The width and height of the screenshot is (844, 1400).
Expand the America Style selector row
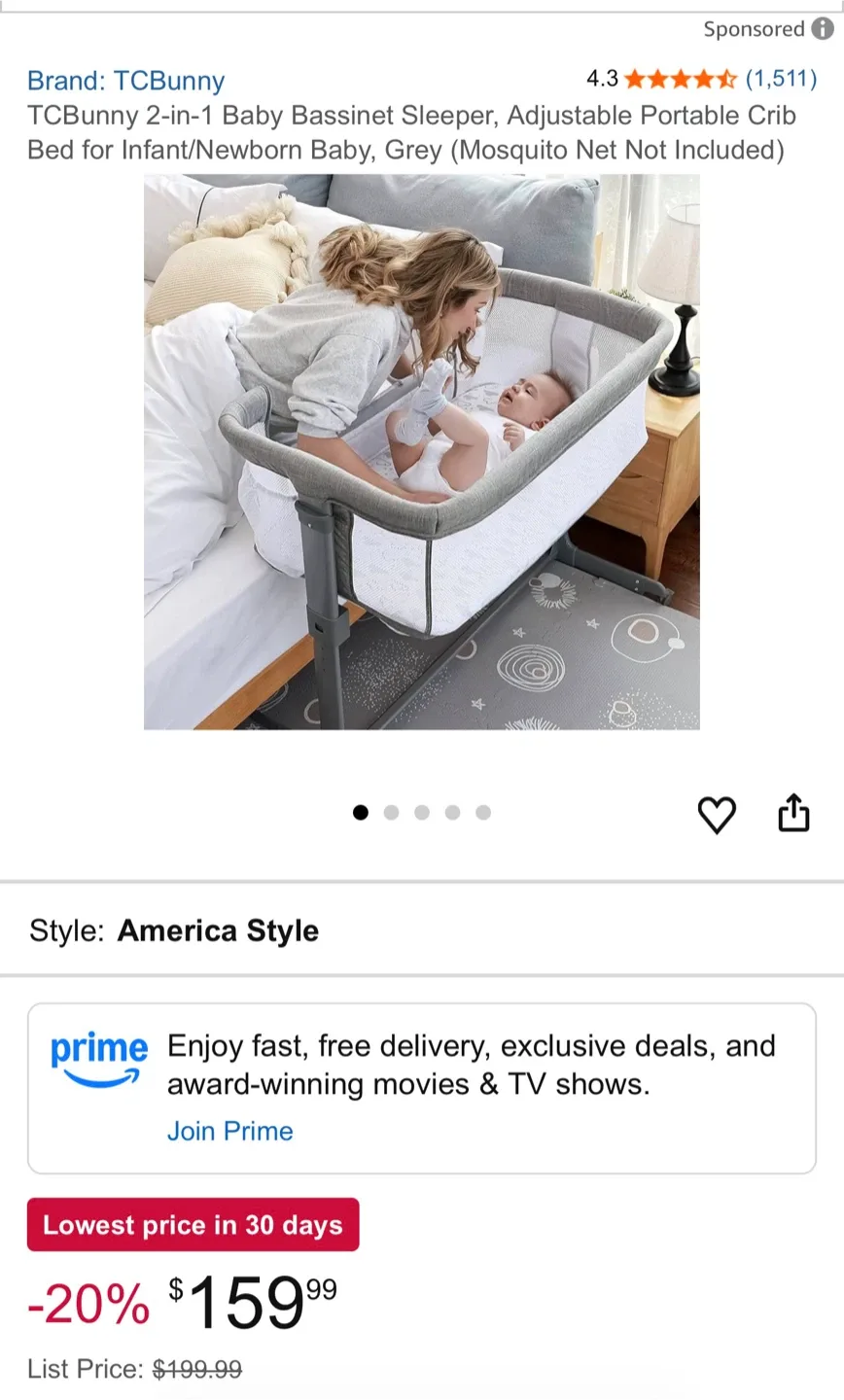[422, 930]
